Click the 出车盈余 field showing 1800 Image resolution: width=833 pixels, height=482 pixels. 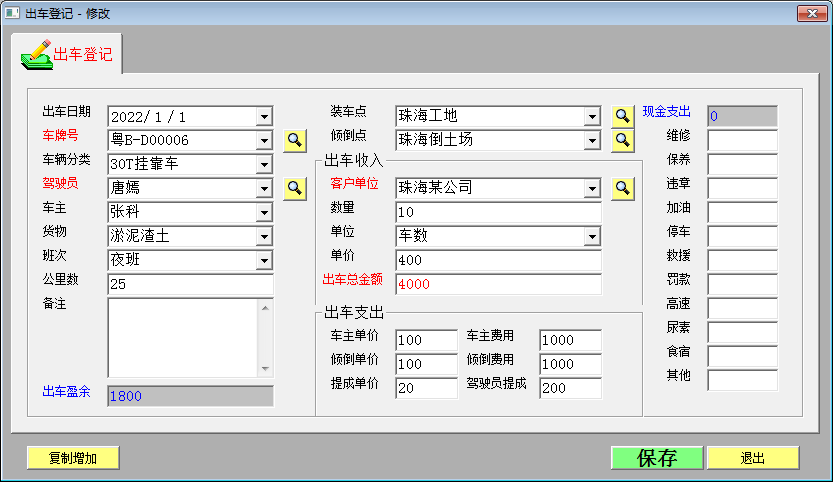click(x=190, y=396)
